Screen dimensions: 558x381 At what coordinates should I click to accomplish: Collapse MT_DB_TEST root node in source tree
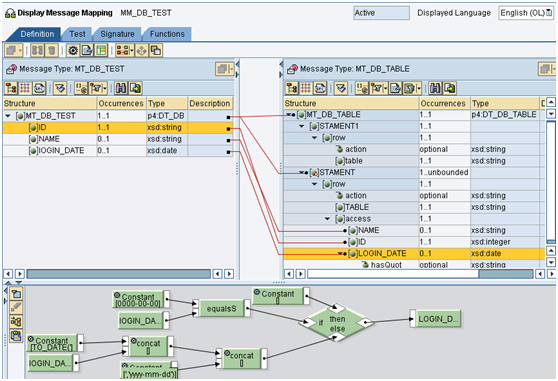[8, 116]
